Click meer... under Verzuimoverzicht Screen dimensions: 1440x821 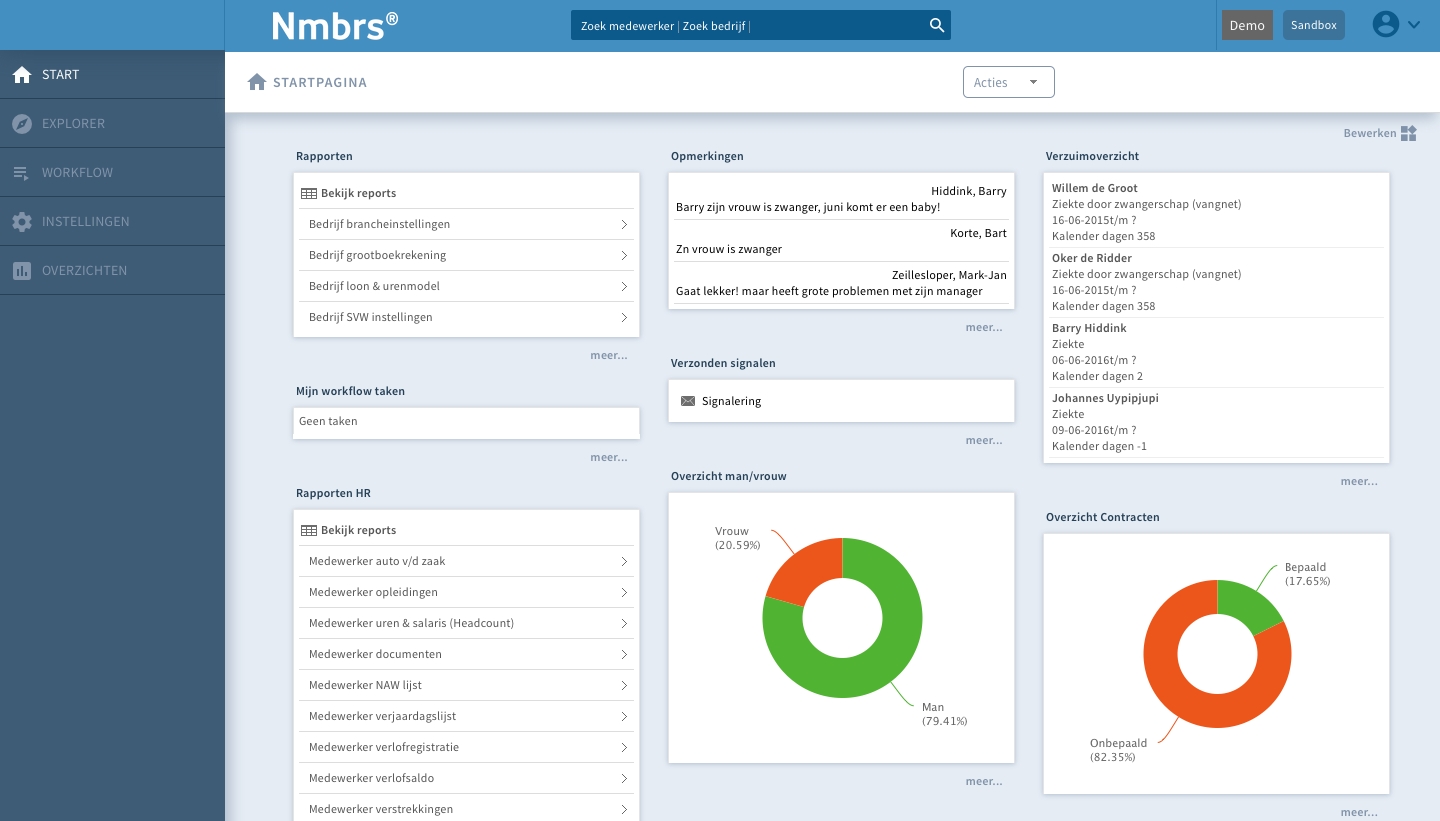tap(1359, 481)
